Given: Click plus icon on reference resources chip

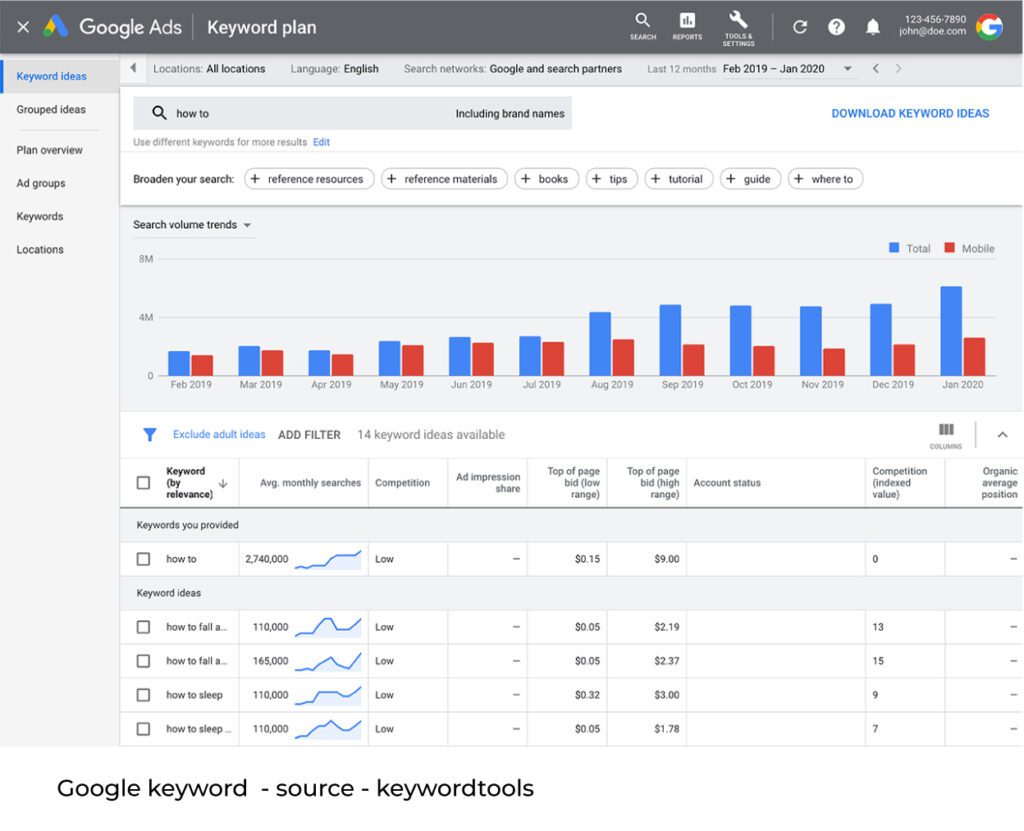Looking at the screenshot, I should tap(255, 179).
